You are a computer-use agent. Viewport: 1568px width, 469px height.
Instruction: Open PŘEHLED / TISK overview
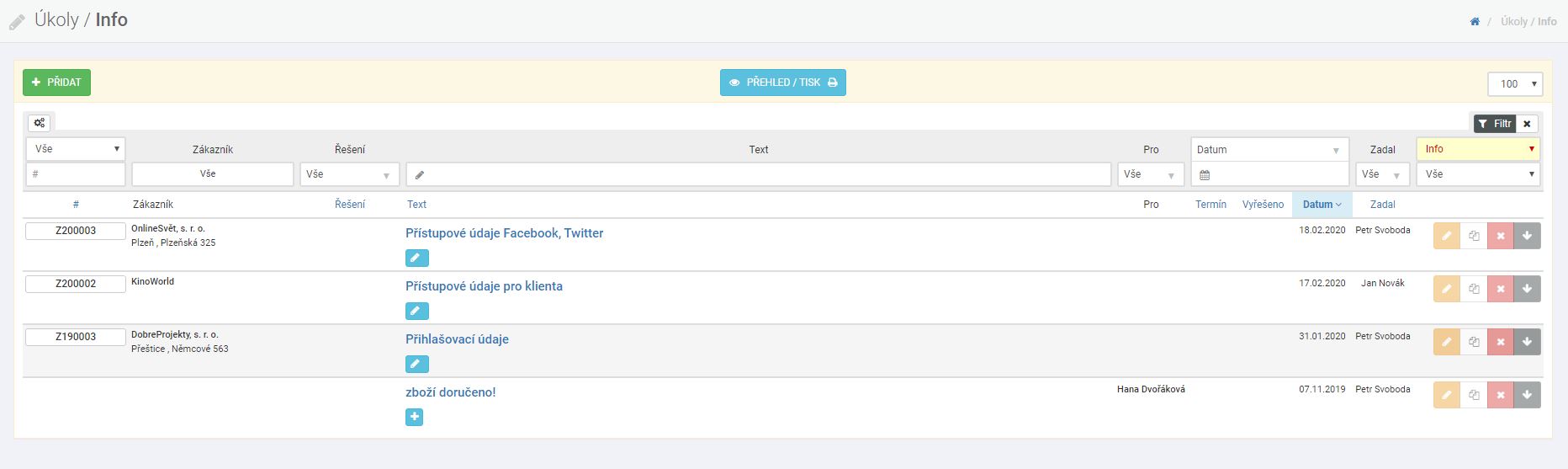tap(782, 83)
